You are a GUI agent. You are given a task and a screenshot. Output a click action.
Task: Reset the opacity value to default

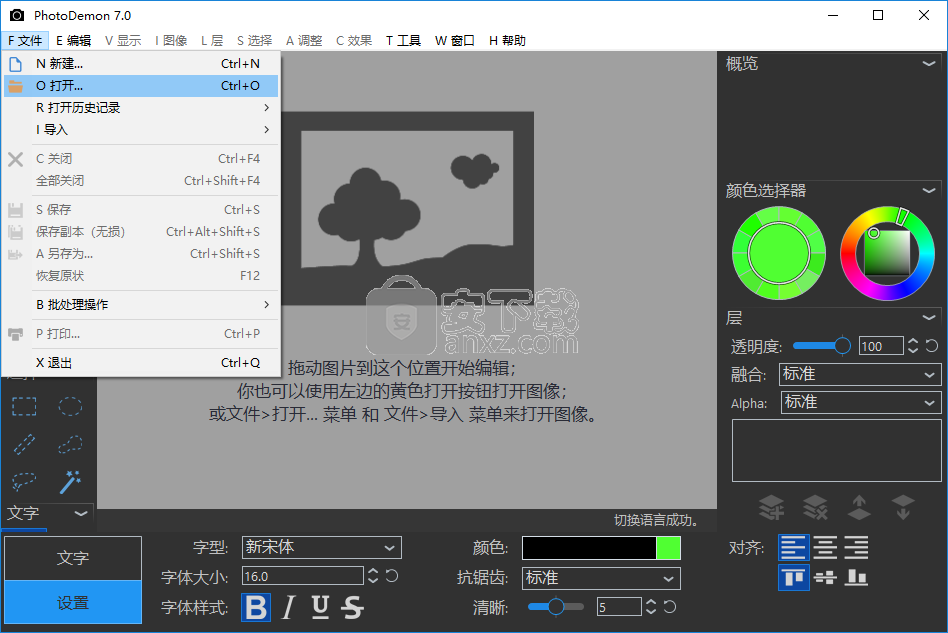tap(932, 346)
